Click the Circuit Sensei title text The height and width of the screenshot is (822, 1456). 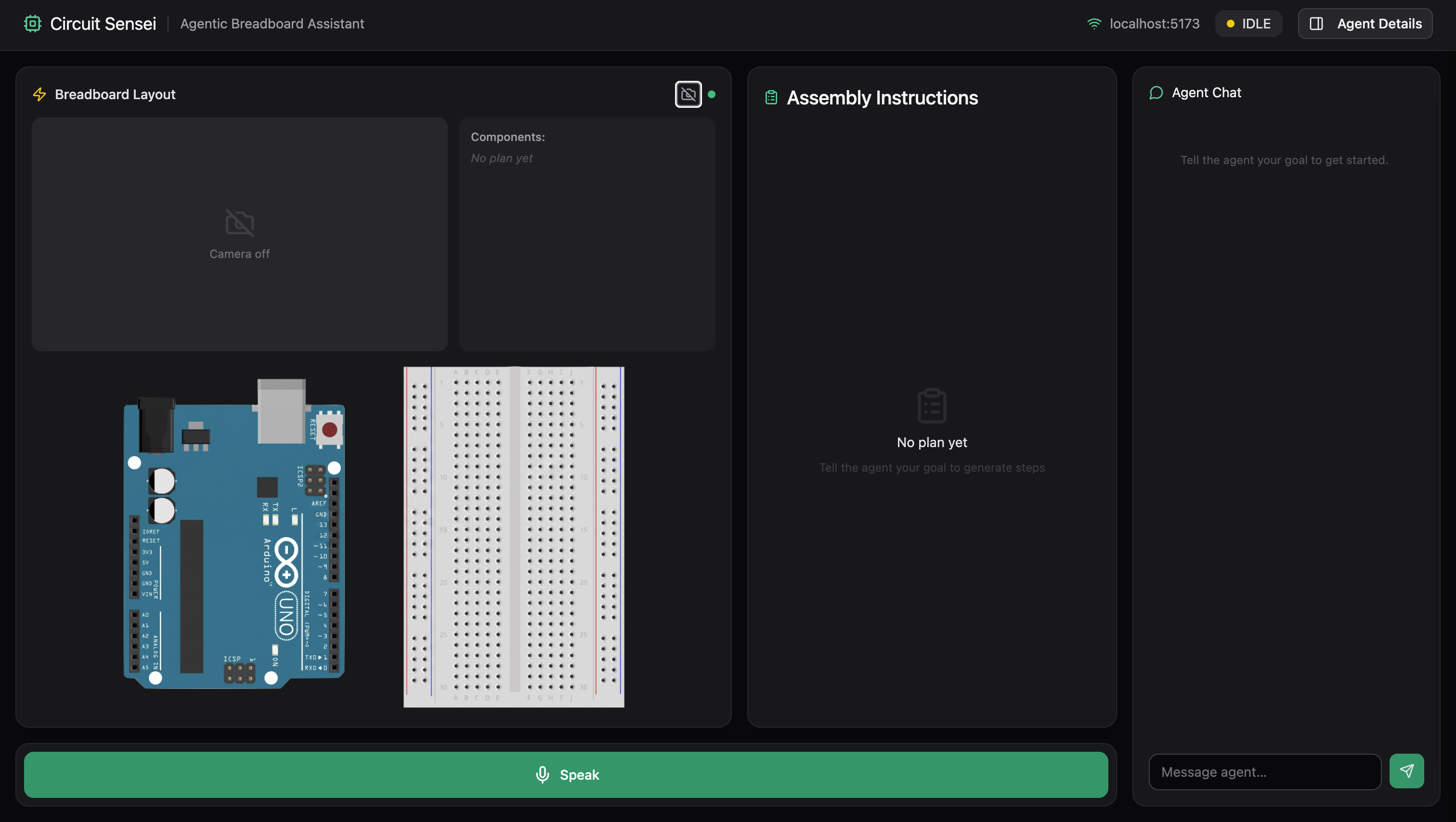coord(103,24)
